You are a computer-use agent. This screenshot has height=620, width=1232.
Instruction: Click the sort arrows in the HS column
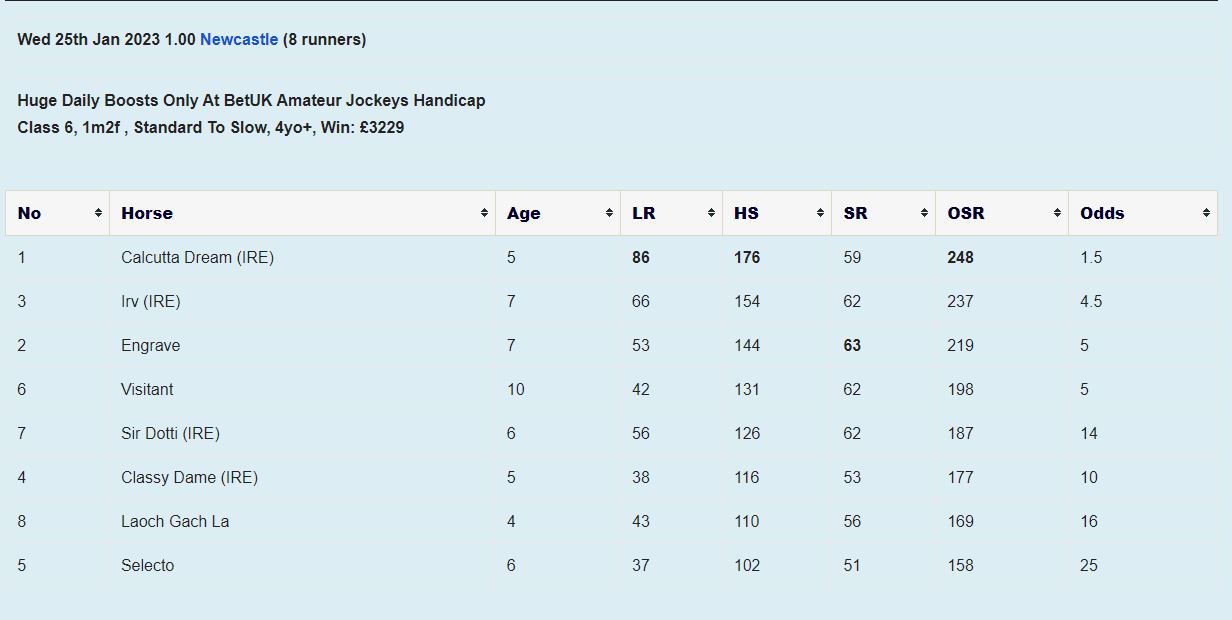click(x=820, y=213)
